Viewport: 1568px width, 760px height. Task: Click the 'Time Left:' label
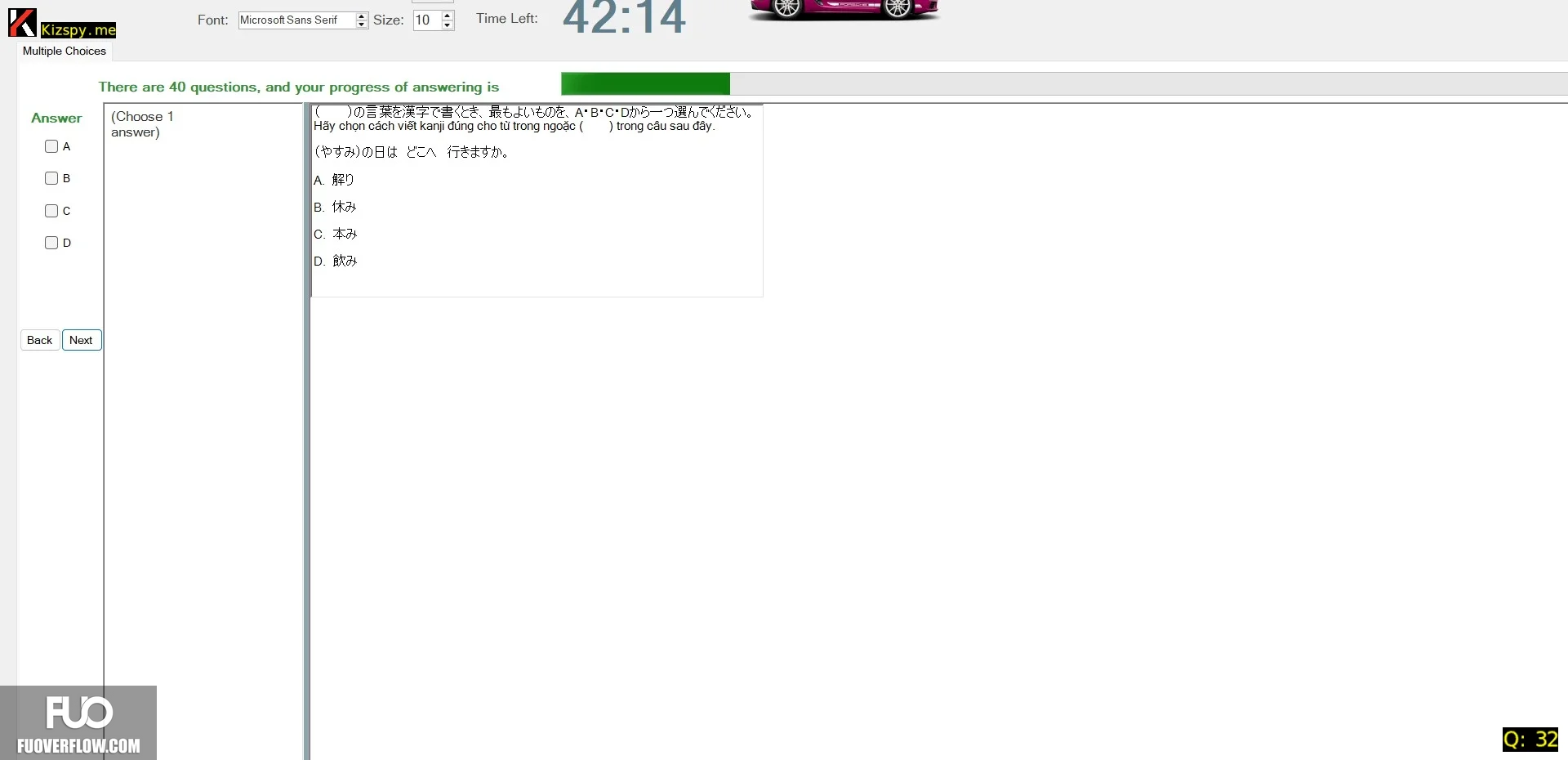pos(507,18)
